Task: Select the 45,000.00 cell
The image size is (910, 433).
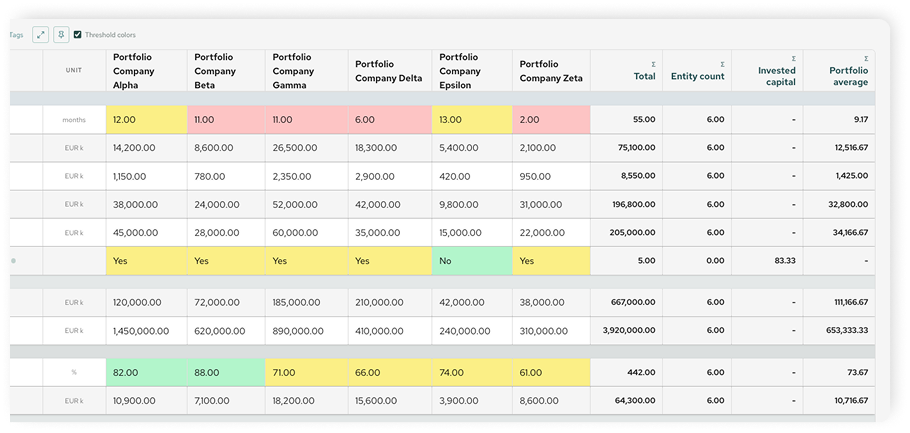Action: click(x=146, y=233)
